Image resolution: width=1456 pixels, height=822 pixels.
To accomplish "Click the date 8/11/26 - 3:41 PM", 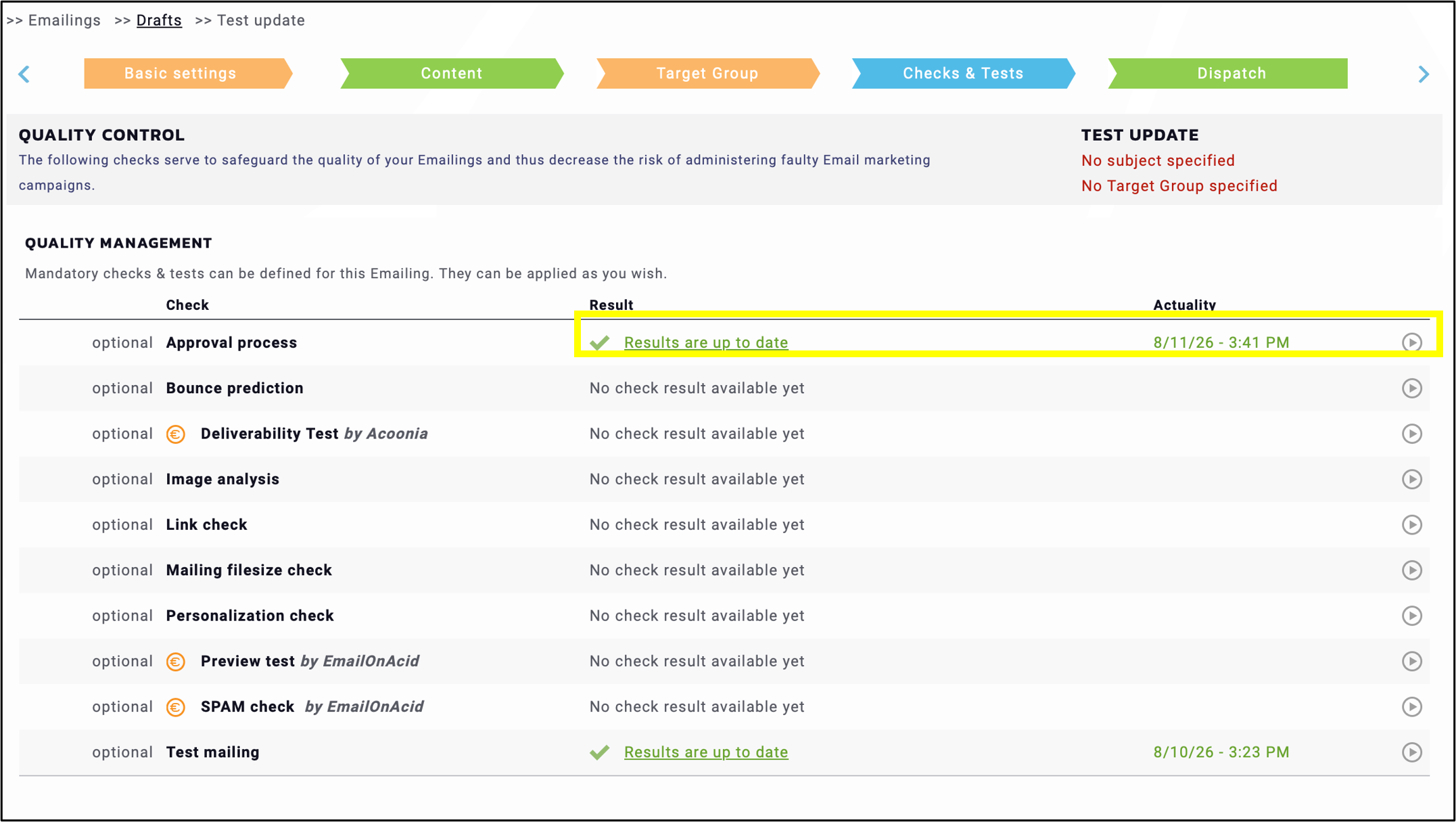I will [x=1221, y=342].
